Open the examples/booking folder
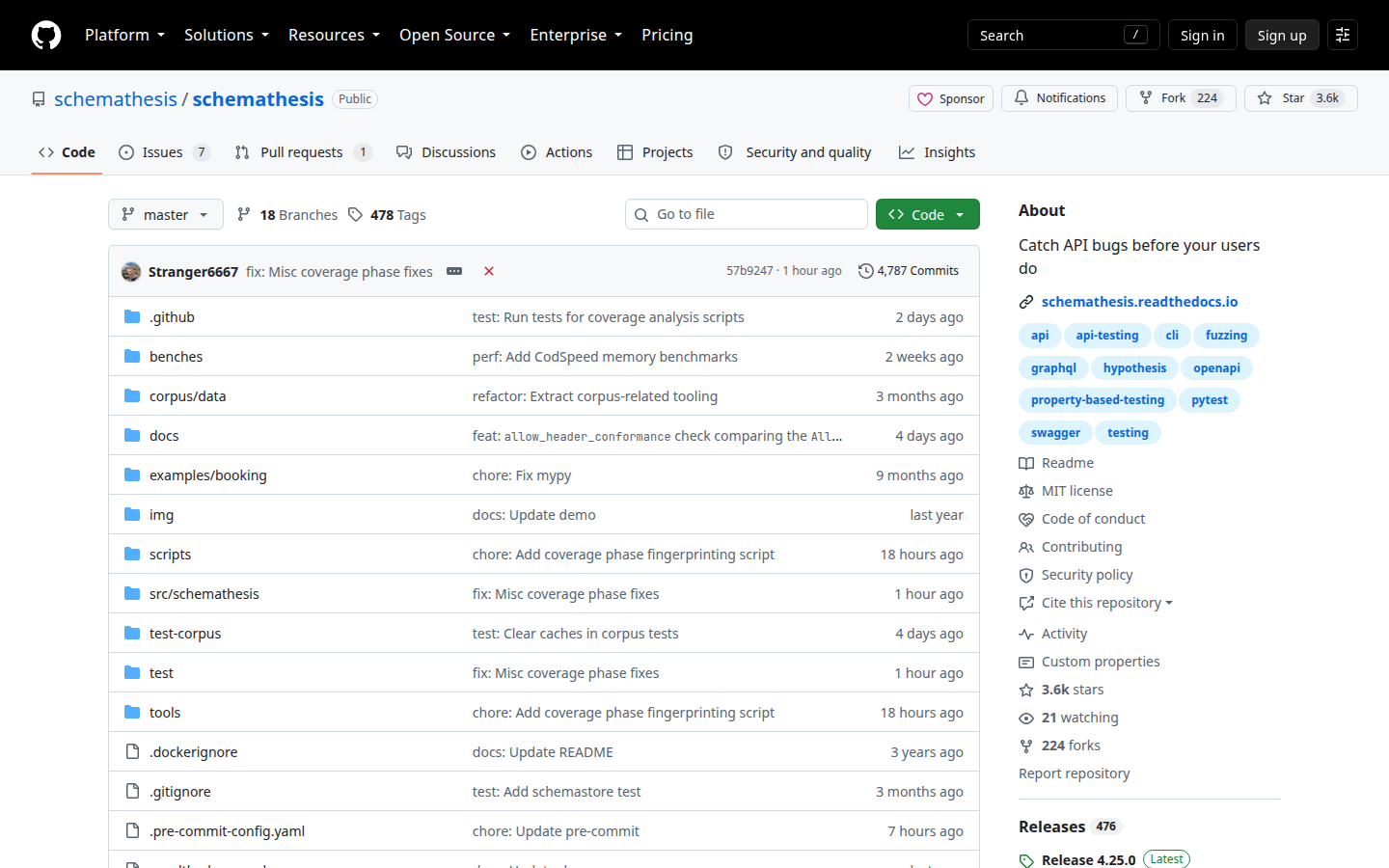 click(207, 475)
